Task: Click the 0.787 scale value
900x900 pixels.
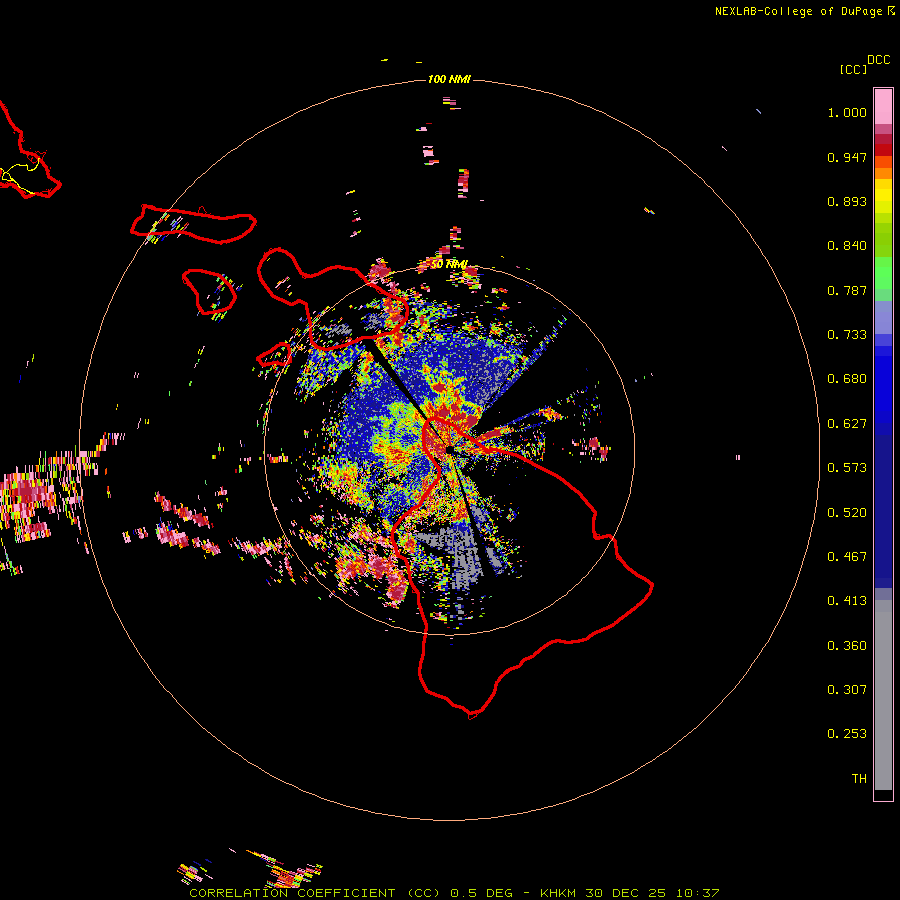Action: point(847,290)
